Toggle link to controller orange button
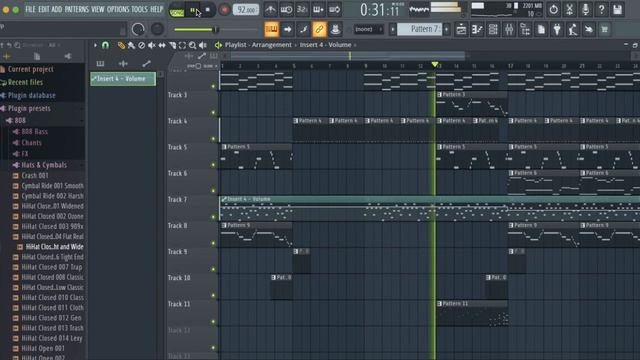 point(319,29)
